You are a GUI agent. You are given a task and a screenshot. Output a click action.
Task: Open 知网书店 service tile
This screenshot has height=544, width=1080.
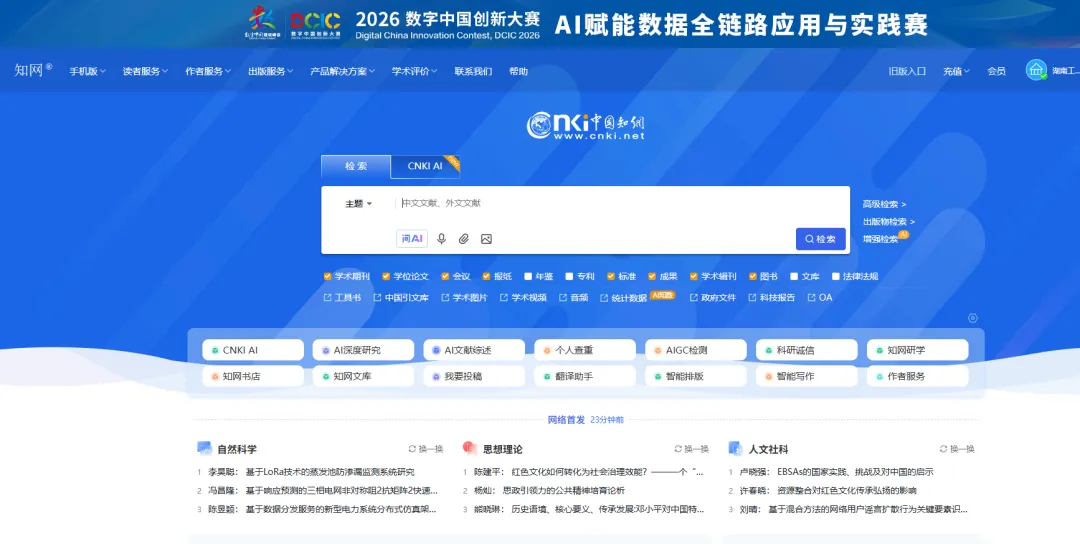pos(253,376)
